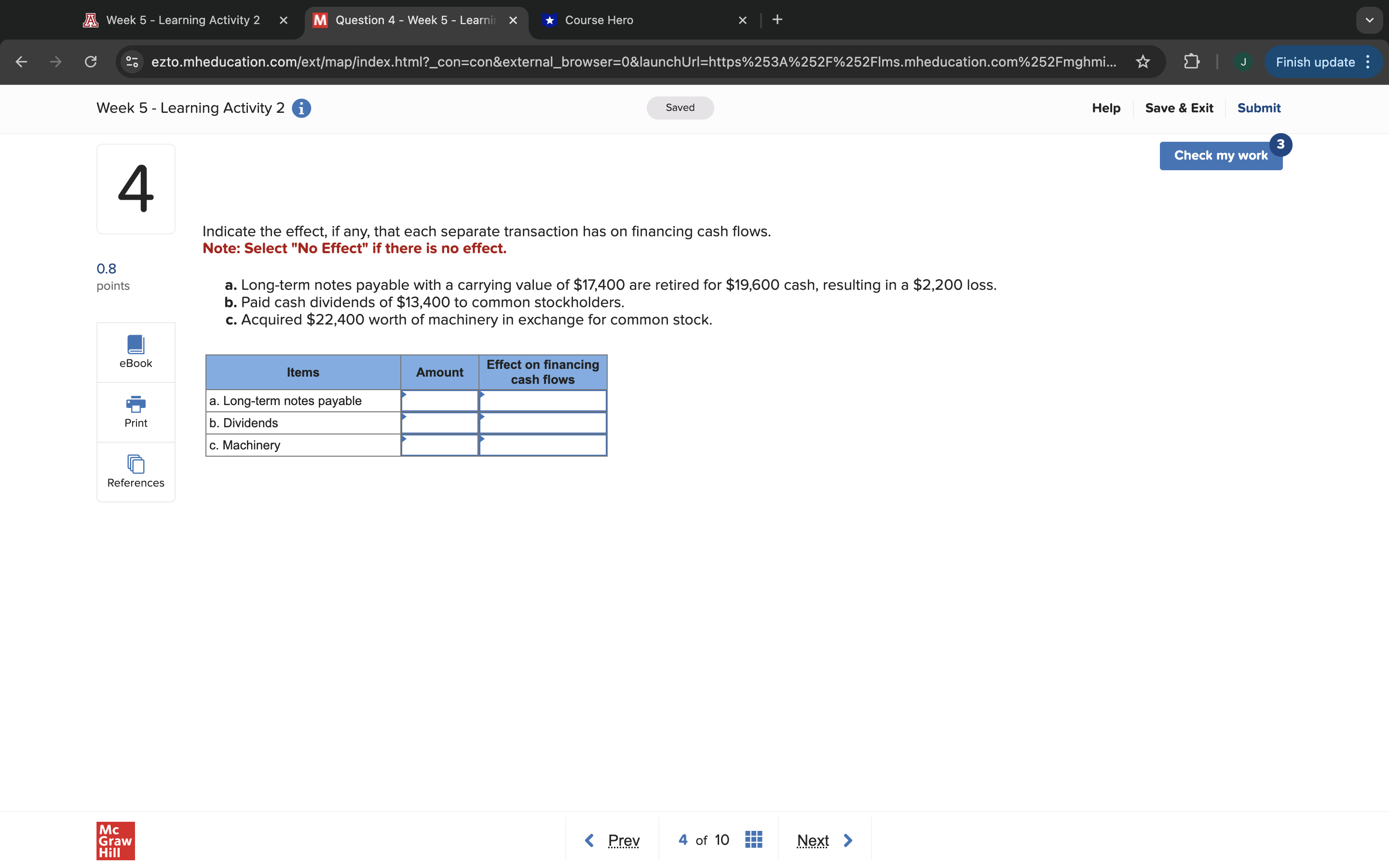Open the question overview grid icon
This screenshot has height=868, width=1389.
[753, 839]
